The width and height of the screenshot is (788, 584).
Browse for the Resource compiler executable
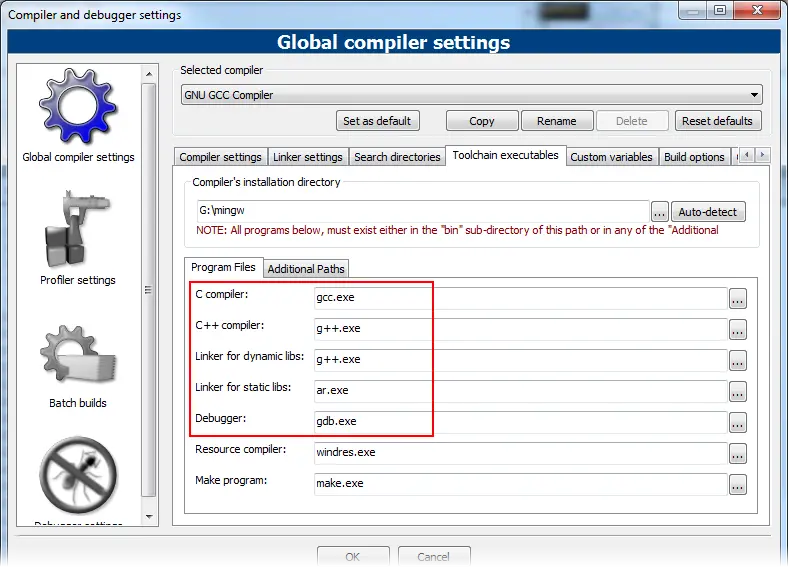pyautogui.click(x=738, y=453)
